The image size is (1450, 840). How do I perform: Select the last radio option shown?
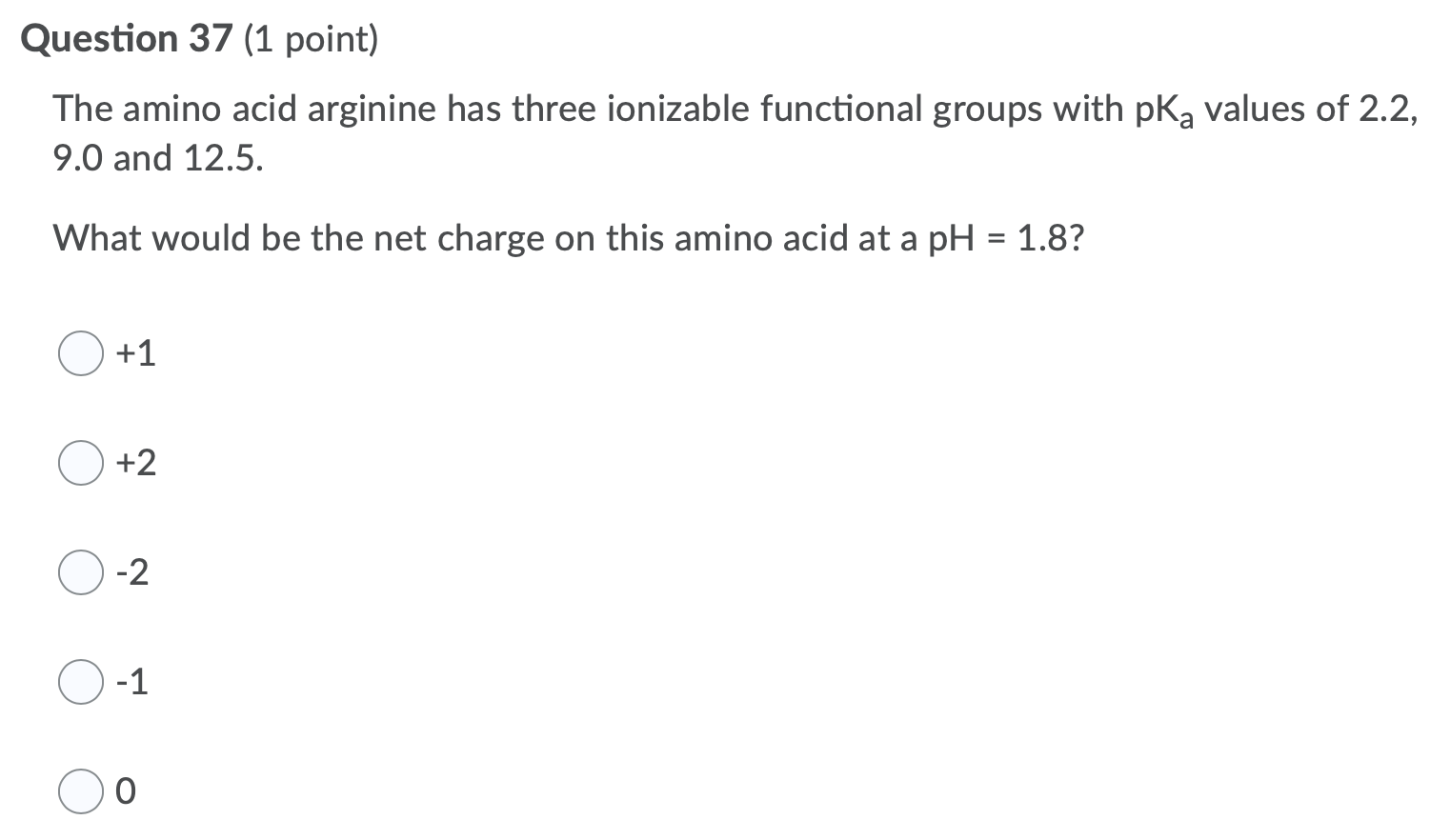pyautogui.click(x=80, y=791)
